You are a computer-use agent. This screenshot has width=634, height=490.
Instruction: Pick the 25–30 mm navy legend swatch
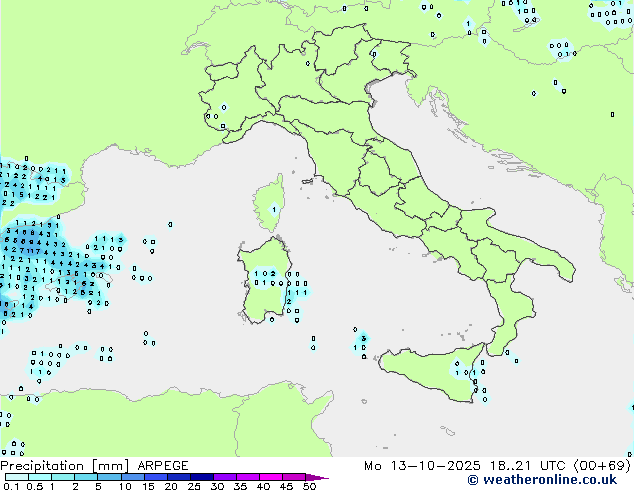(201, 477)
